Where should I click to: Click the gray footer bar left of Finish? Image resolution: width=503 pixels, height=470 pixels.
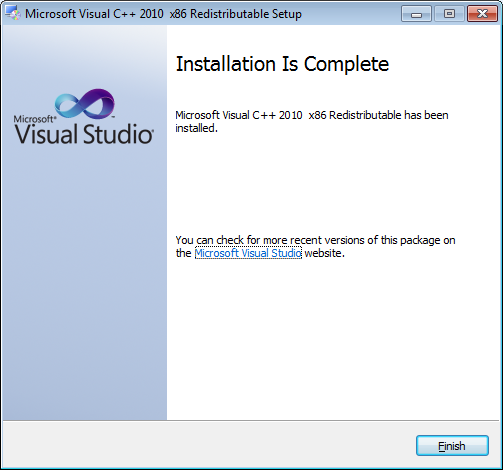tap(207, 445)
